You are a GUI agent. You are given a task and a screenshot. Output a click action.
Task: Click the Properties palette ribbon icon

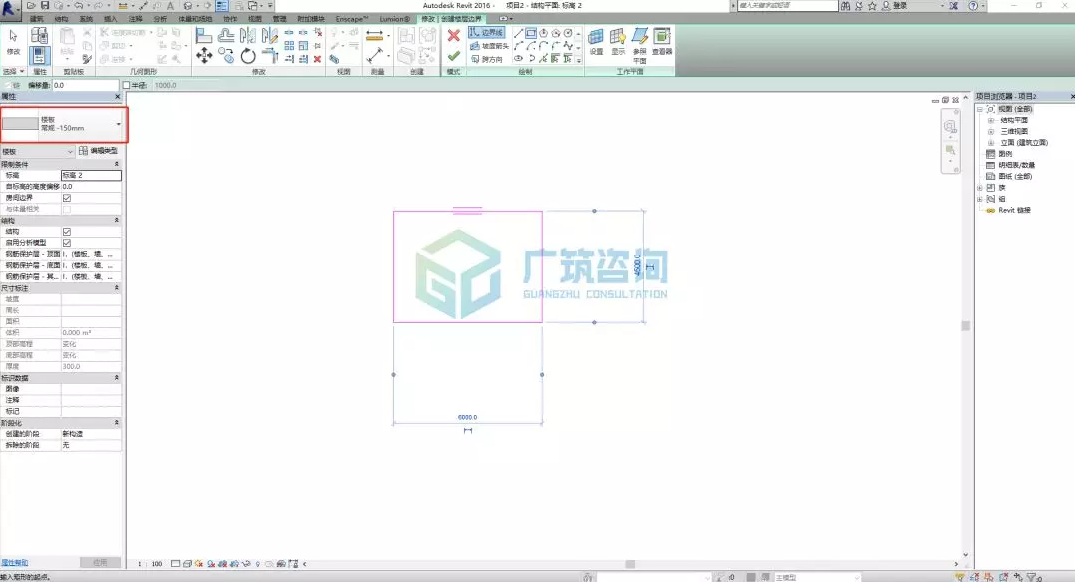click(x=39, y=56)
